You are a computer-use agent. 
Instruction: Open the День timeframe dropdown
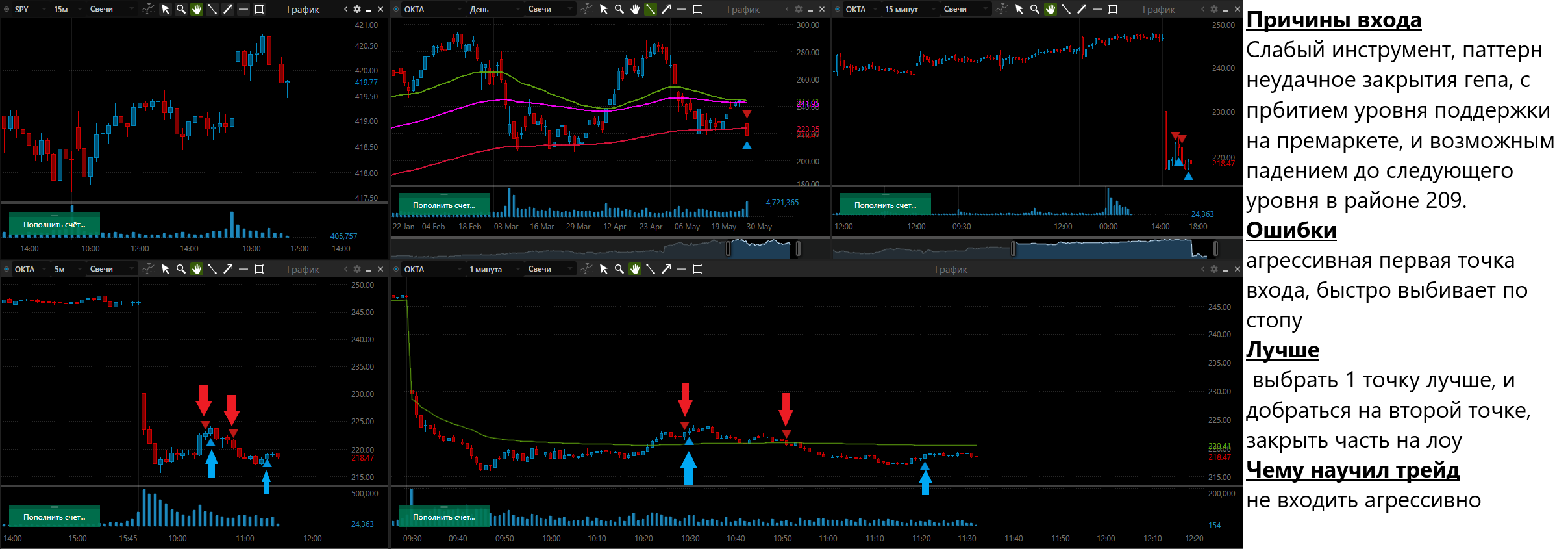tap(493, 9)
